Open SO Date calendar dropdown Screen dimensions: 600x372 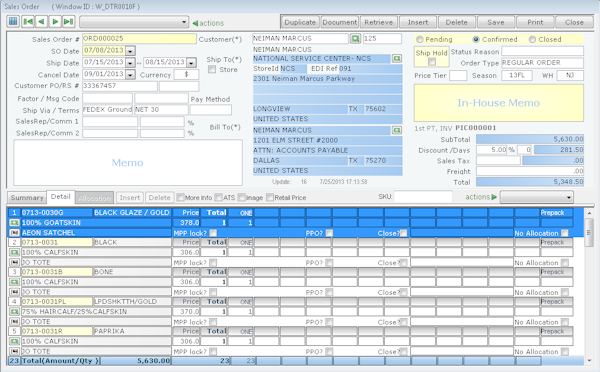tap(130, 51)
